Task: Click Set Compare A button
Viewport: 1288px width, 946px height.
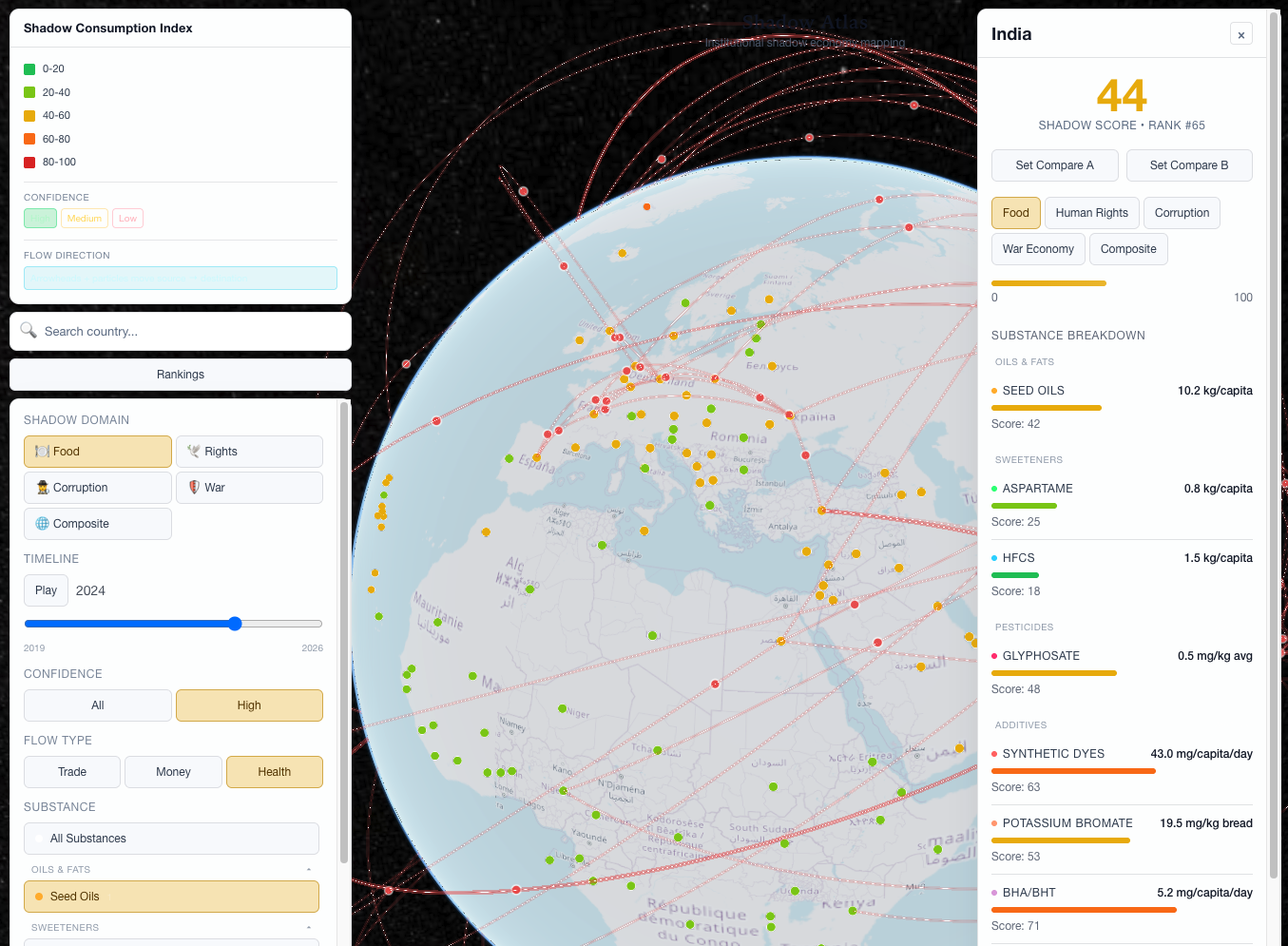Action: tap(1054, 165)
